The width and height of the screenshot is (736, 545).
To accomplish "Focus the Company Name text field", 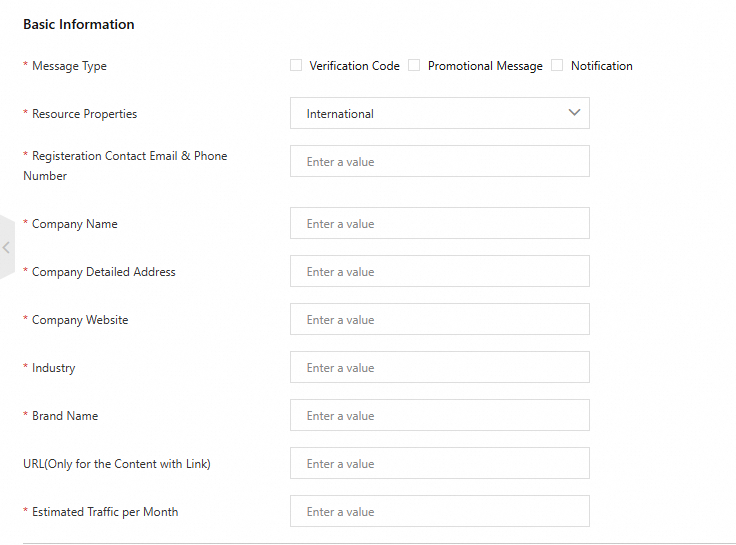I will [439, 224].
